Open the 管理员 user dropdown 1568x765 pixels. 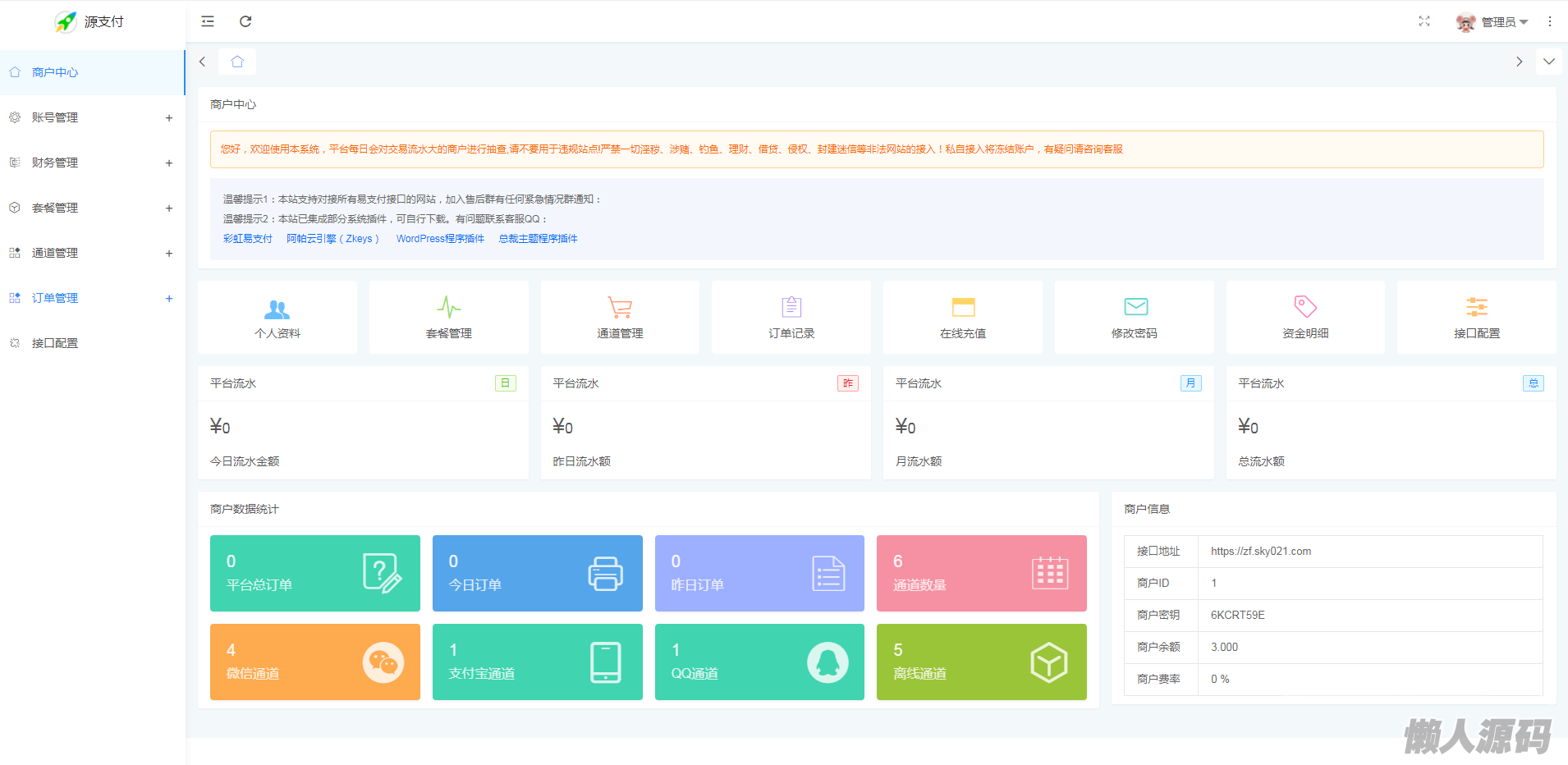[1492, 22]
